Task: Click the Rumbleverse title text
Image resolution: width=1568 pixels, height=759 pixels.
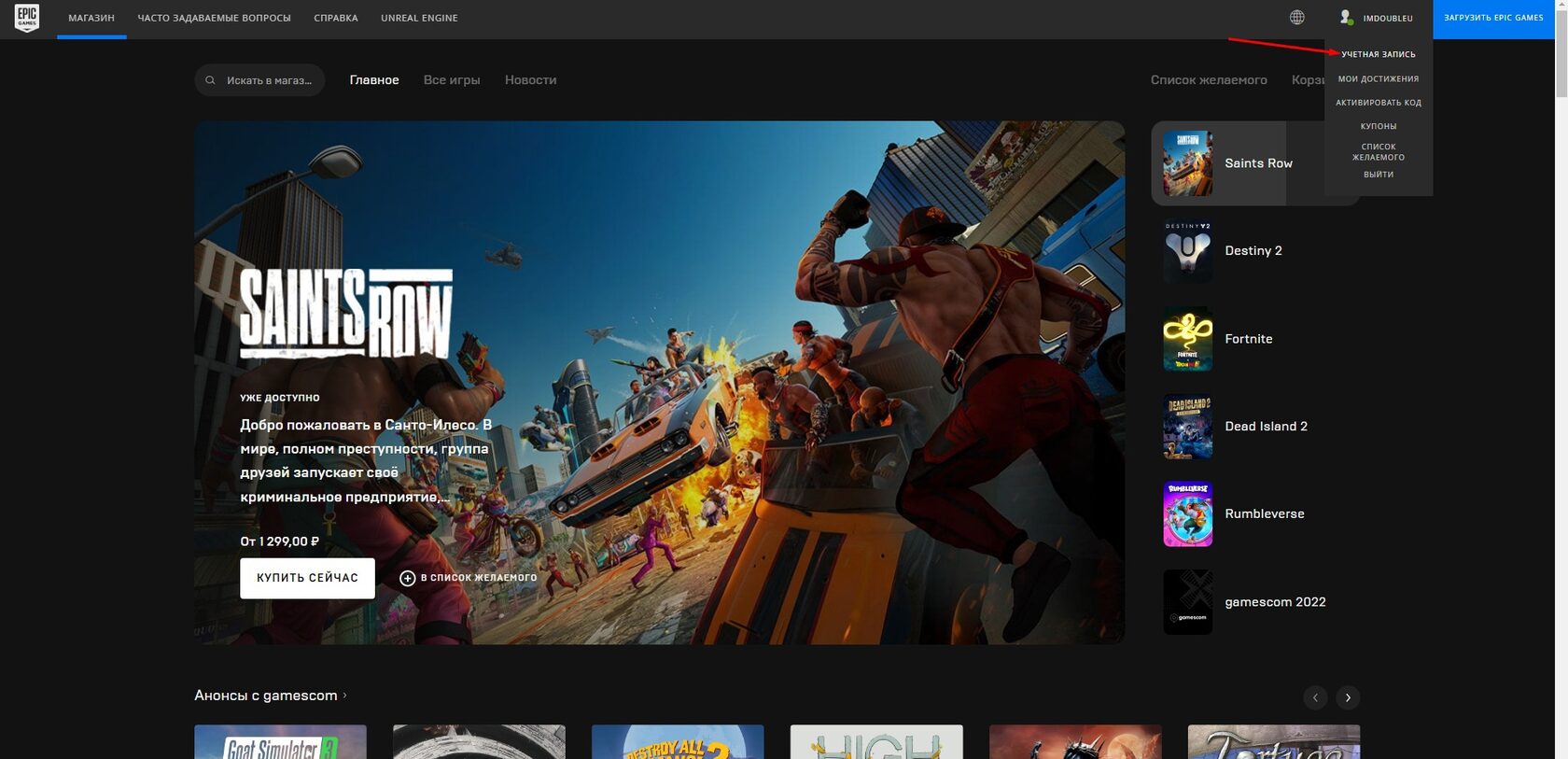Action: click(x=1265, y=514)
